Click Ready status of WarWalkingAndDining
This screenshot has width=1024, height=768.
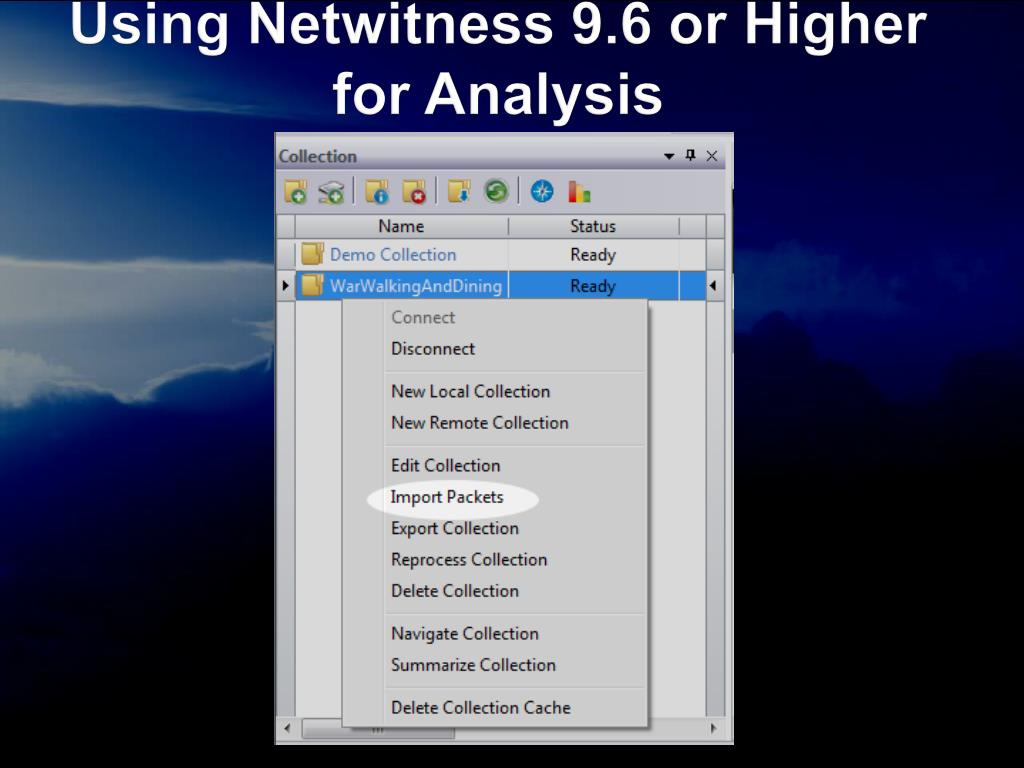[593, 286]
